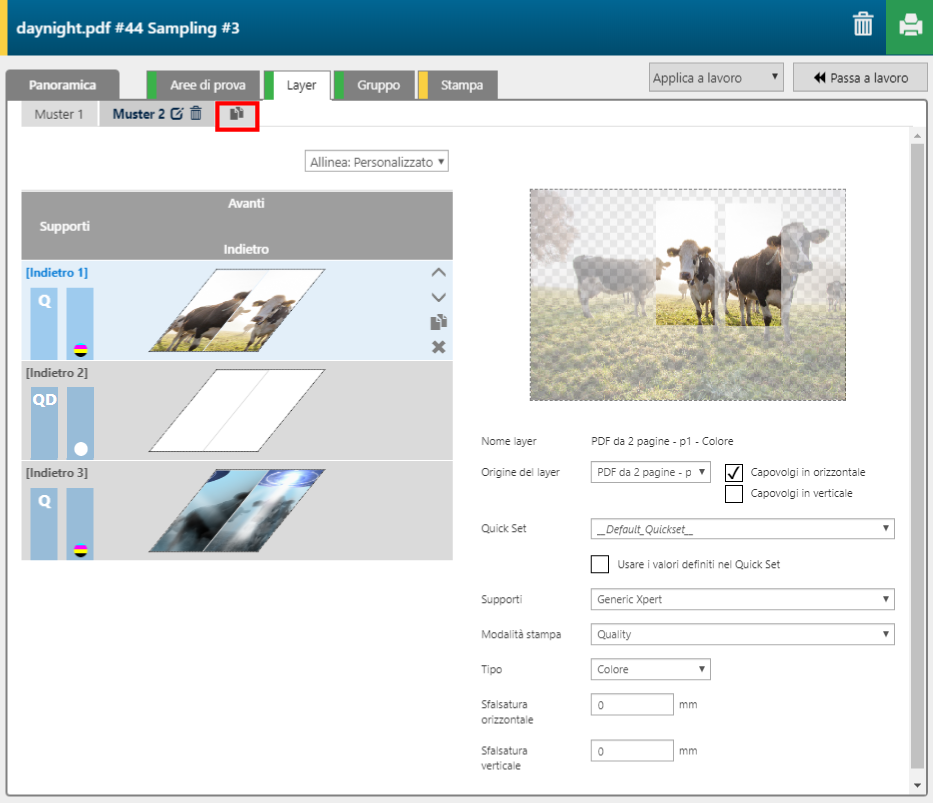Click the copy icon highlighted in red
The image size is (933, 803).
(237, 115)
